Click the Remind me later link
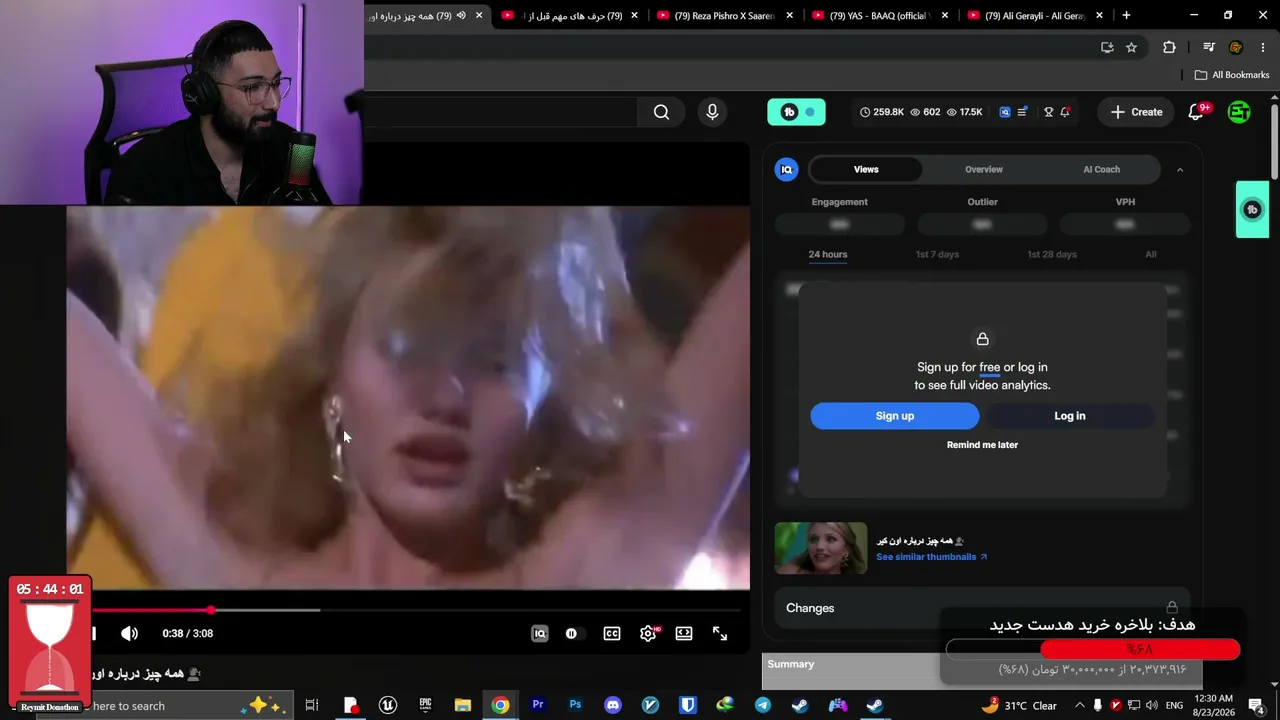The height and width of the screenshot is (720, 1280). tap(982, 445)
